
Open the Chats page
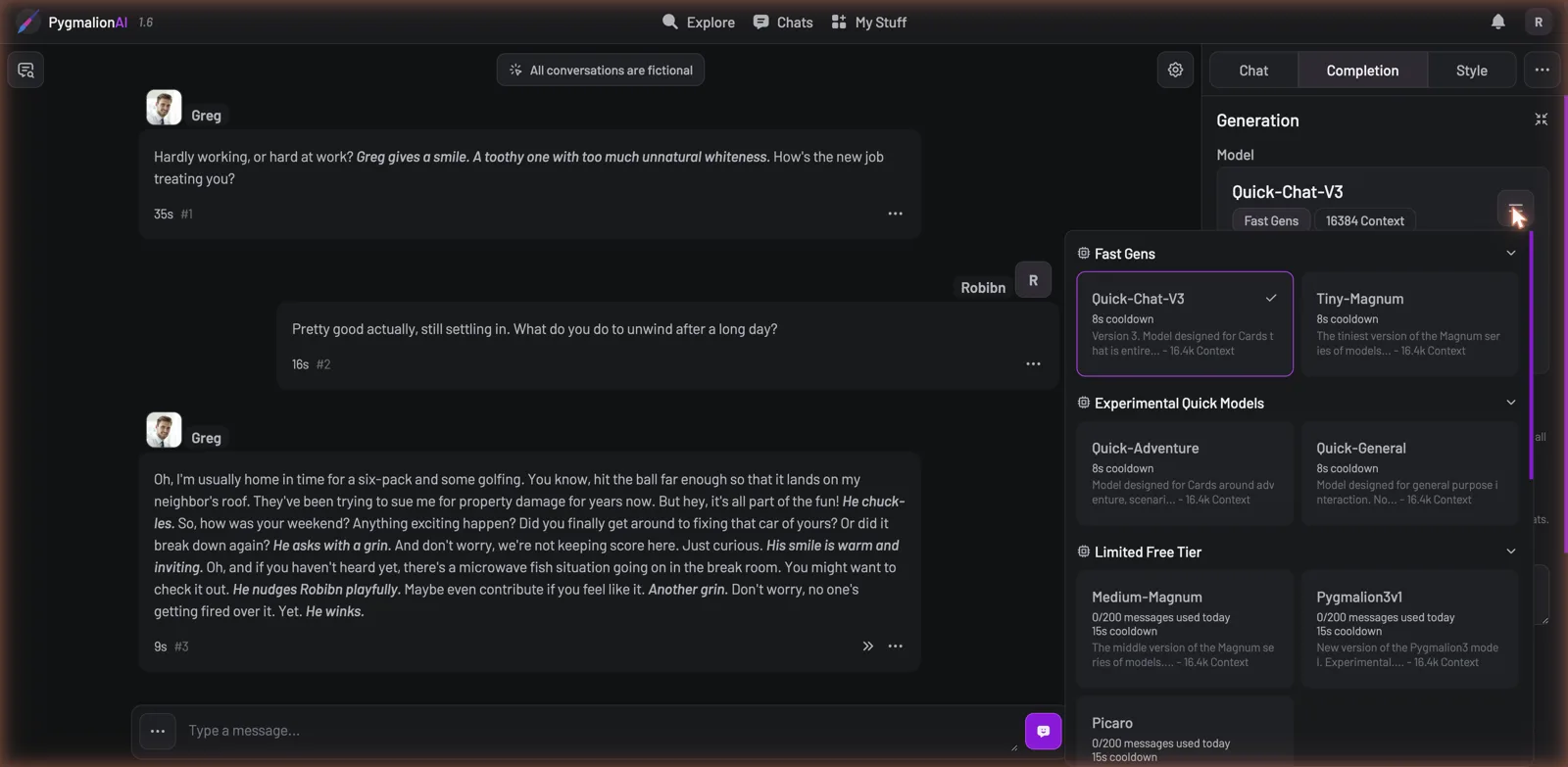click(x=783, y=22)
